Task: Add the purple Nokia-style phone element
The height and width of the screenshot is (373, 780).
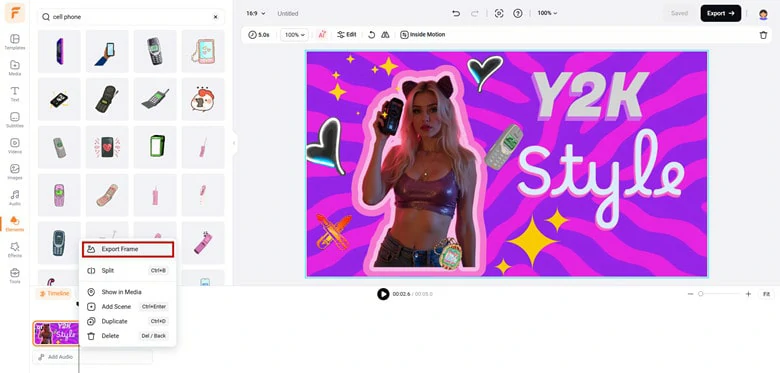Action: pyautogui.click(x=59, y=195)
